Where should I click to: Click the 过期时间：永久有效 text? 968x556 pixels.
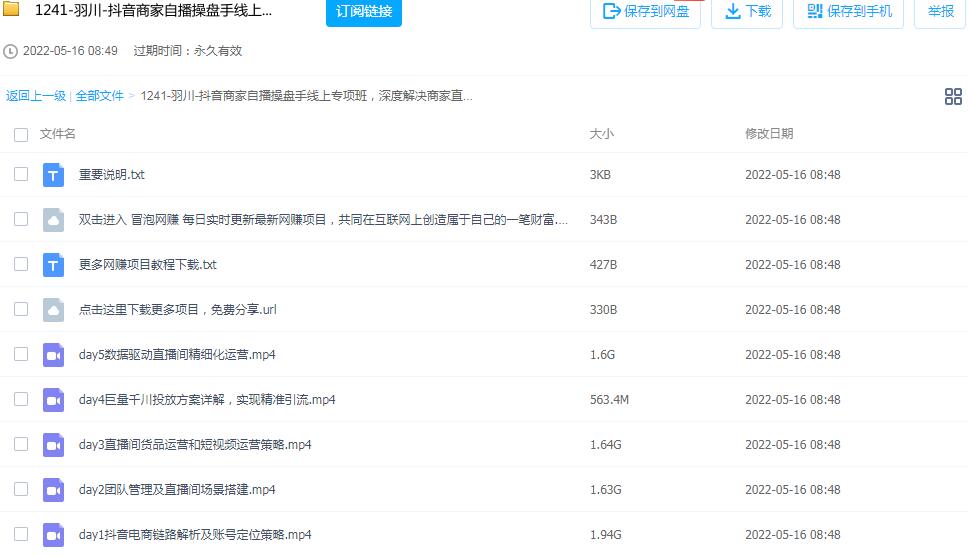coord(188,51)
